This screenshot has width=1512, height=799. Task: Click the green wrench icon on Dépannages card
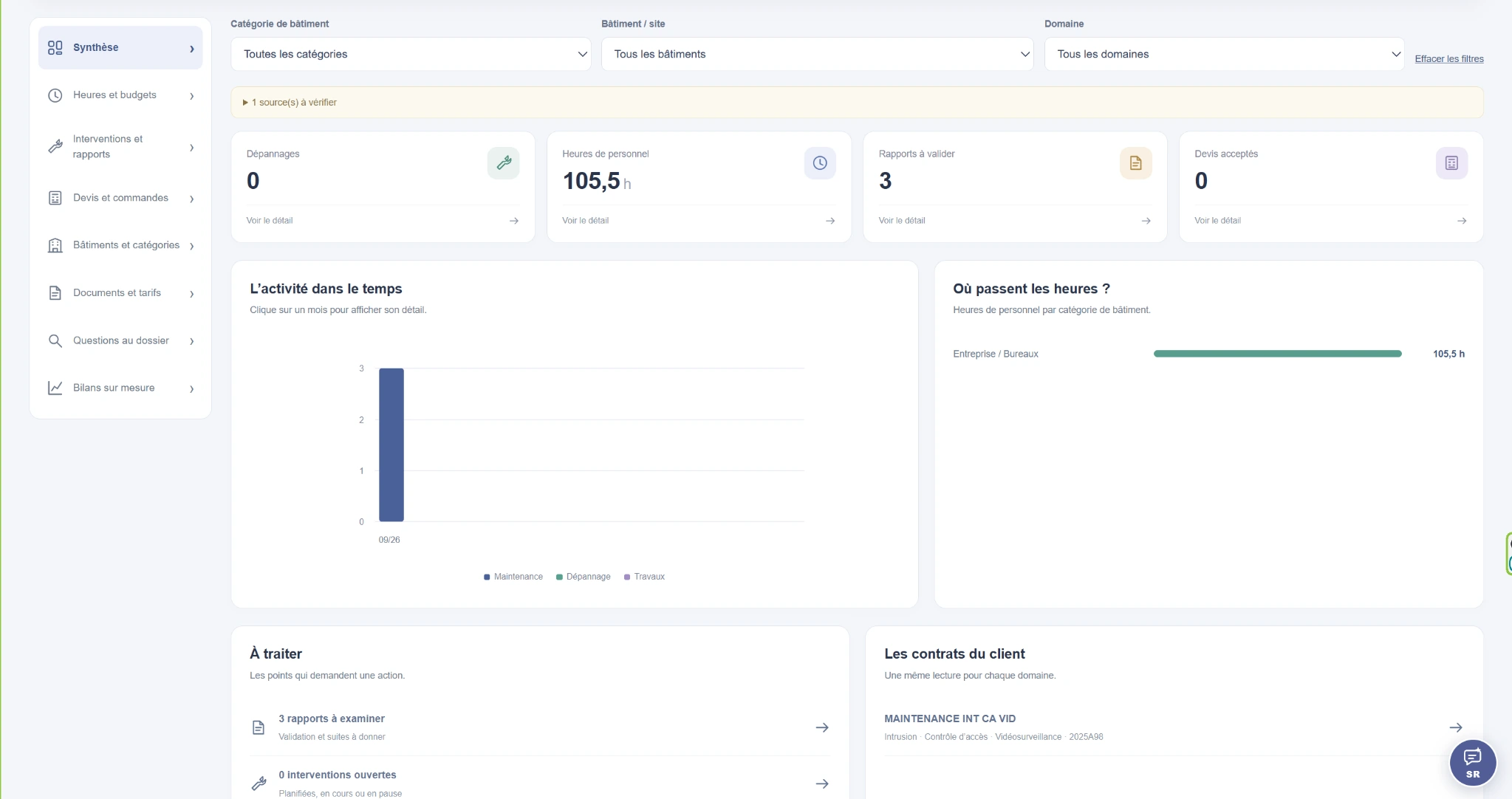pyautogui.click(x=504, y=163)
